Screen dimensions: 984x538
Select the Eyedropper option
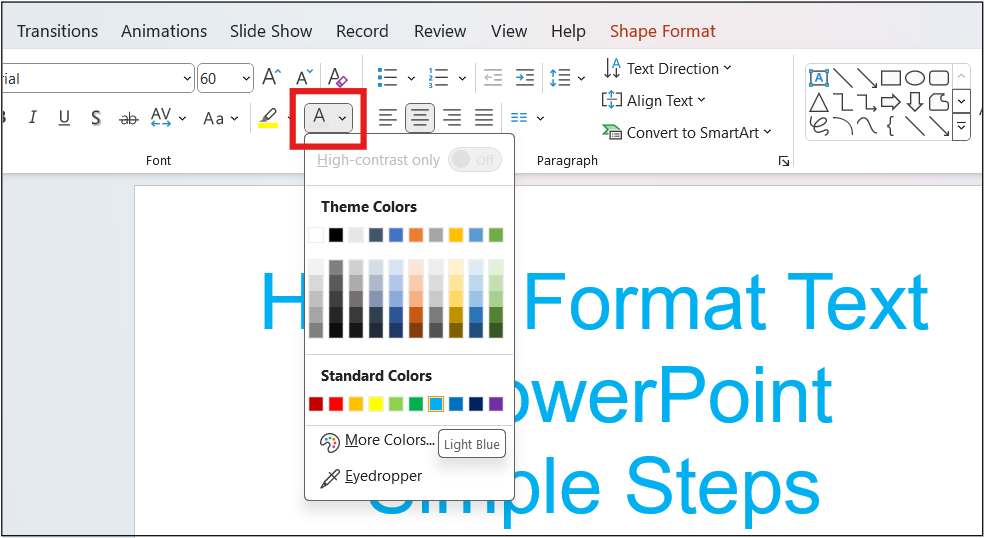tap(371, 476)
